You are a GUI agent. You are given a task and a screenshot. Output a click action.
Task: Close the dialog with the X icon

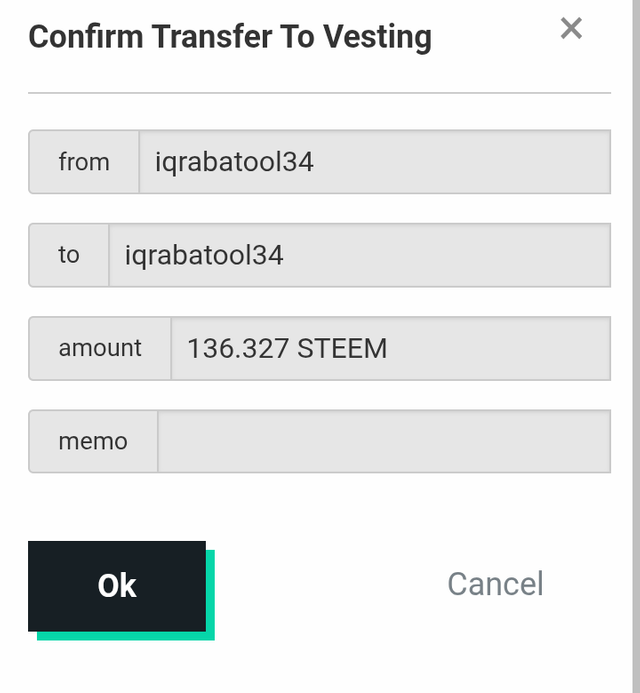571,29
